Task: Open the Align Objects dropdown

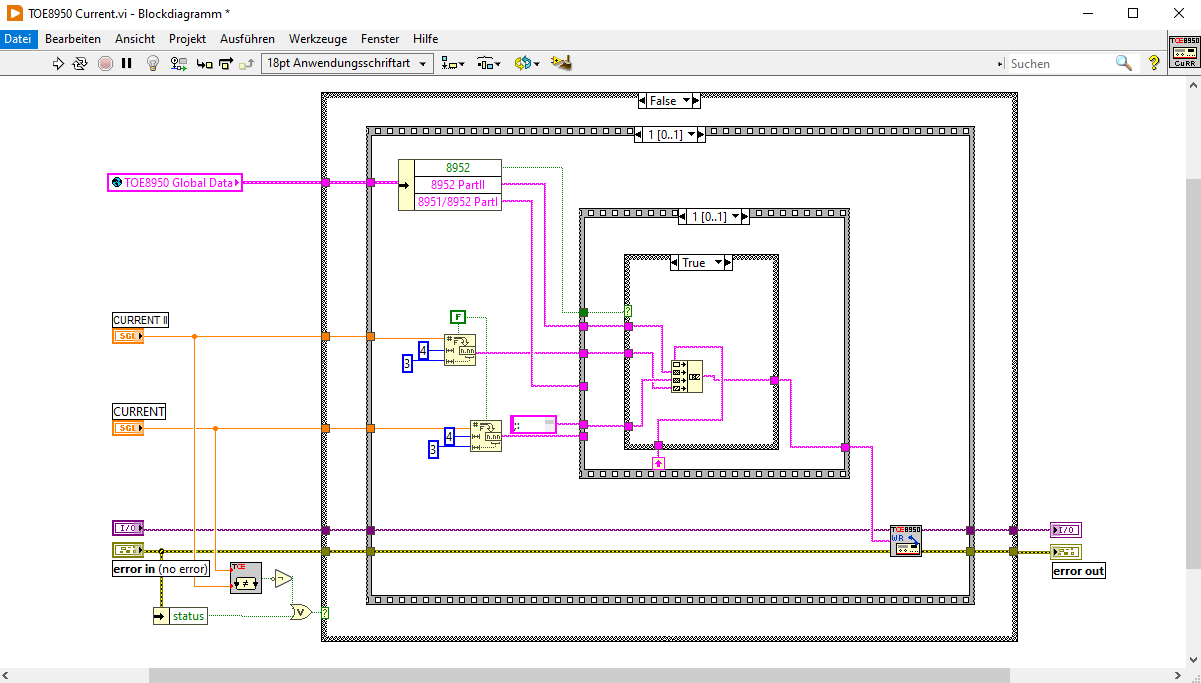Action: pyautogui.click(x=453, y=63)
